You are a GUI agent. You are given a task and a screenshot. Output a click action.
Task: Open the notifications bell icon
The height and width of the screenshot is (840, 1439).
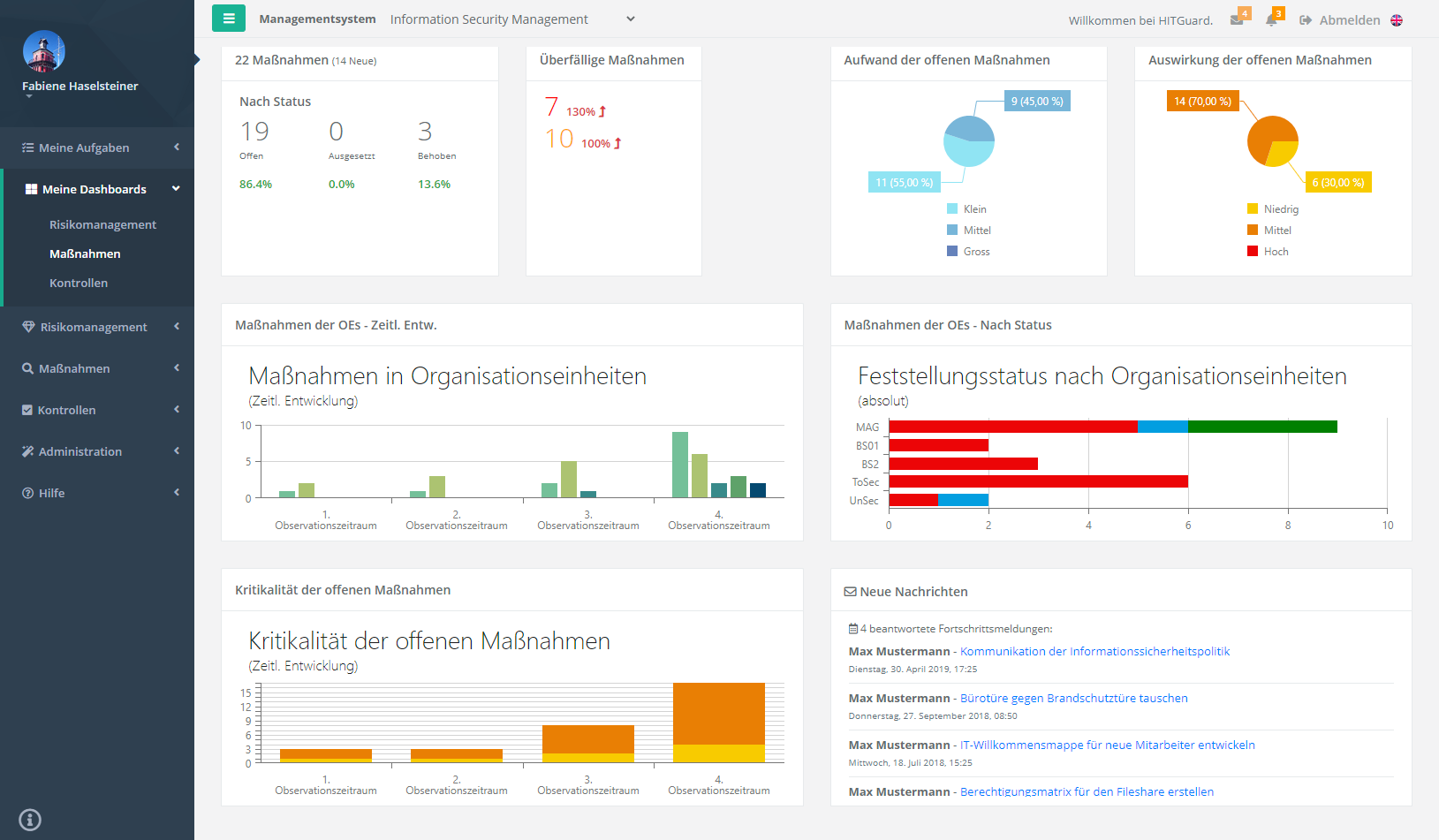click(x=1271, y=20)
